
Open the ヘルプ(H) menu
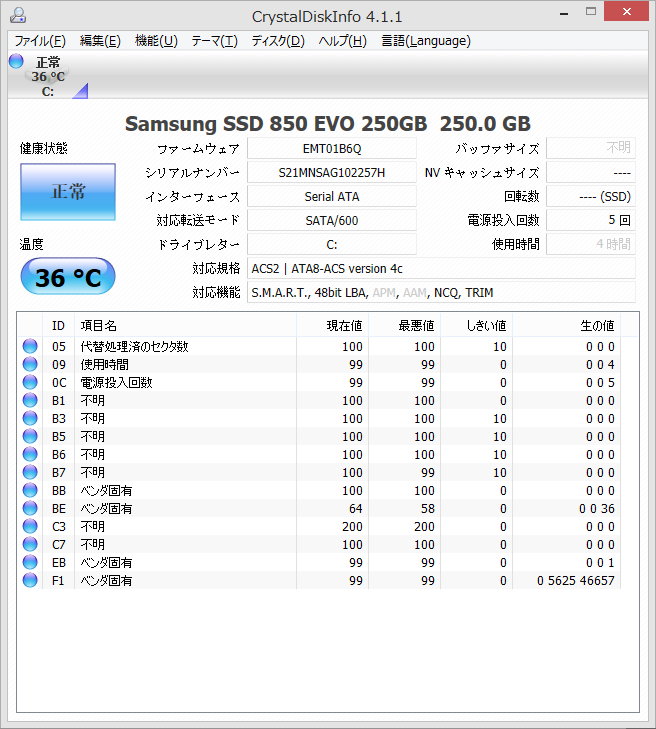343,41
